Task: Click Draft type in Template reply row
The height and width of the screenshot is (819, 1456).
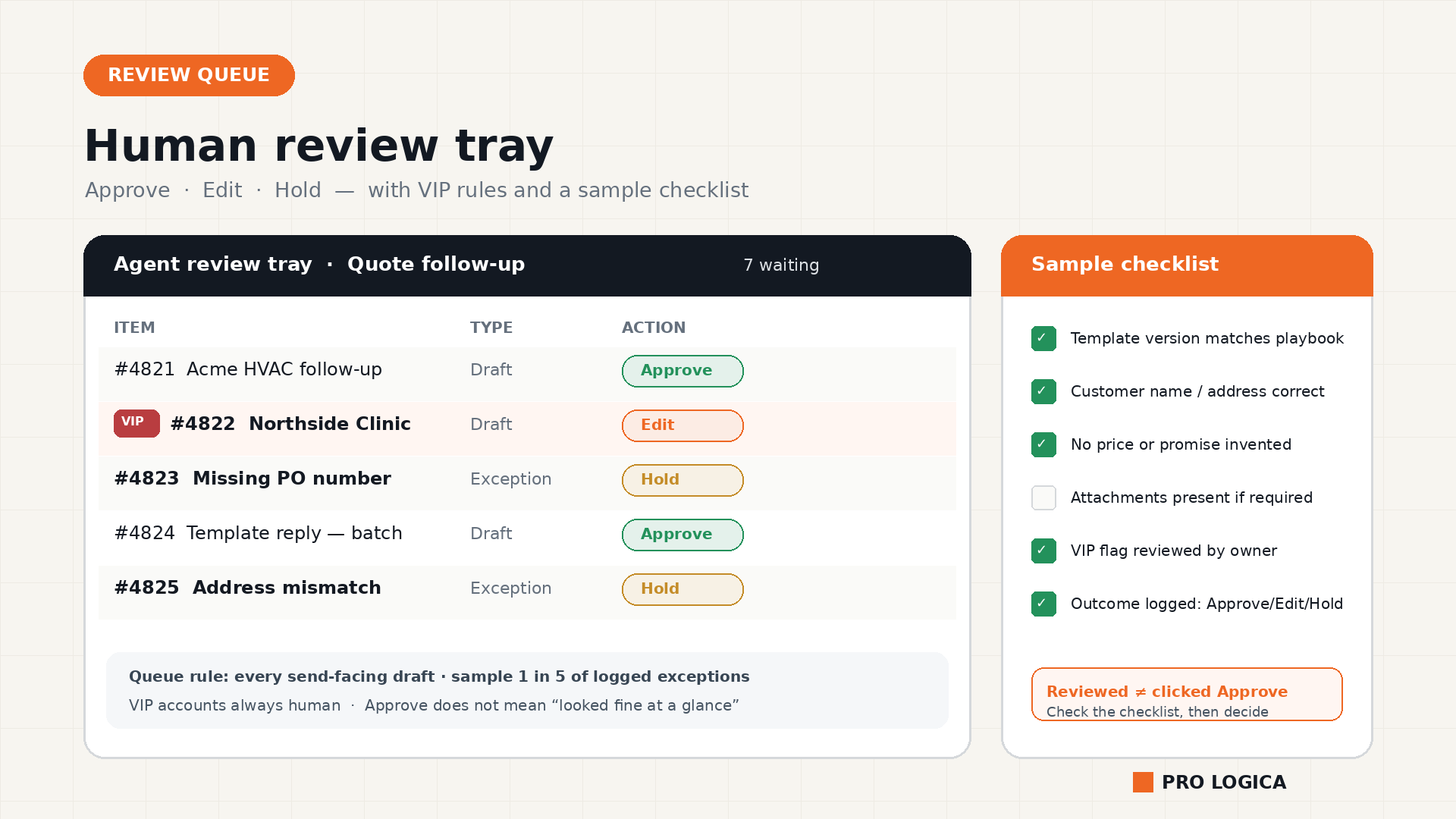Action: [491, 534]
